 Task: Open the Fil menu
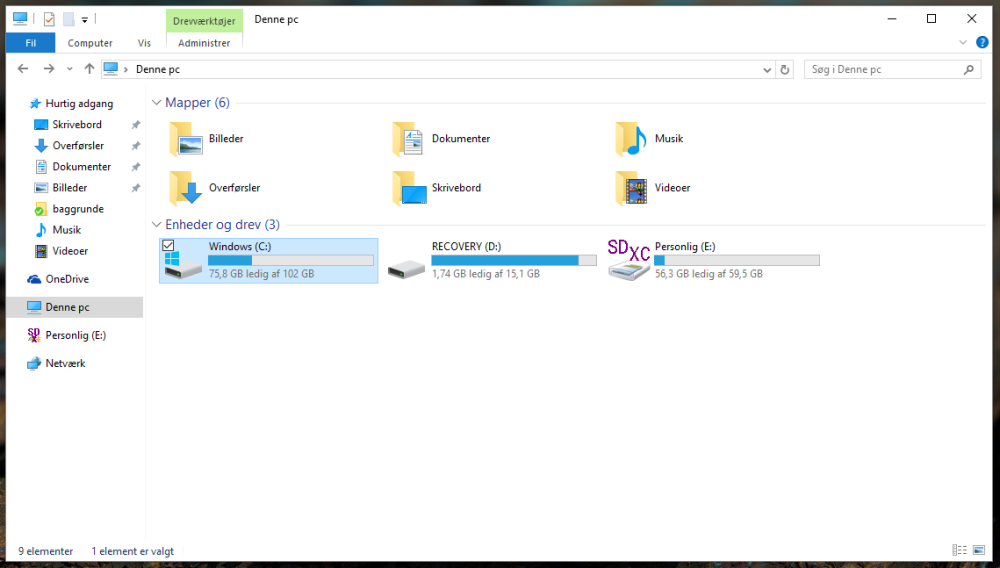tap(31, 43)
